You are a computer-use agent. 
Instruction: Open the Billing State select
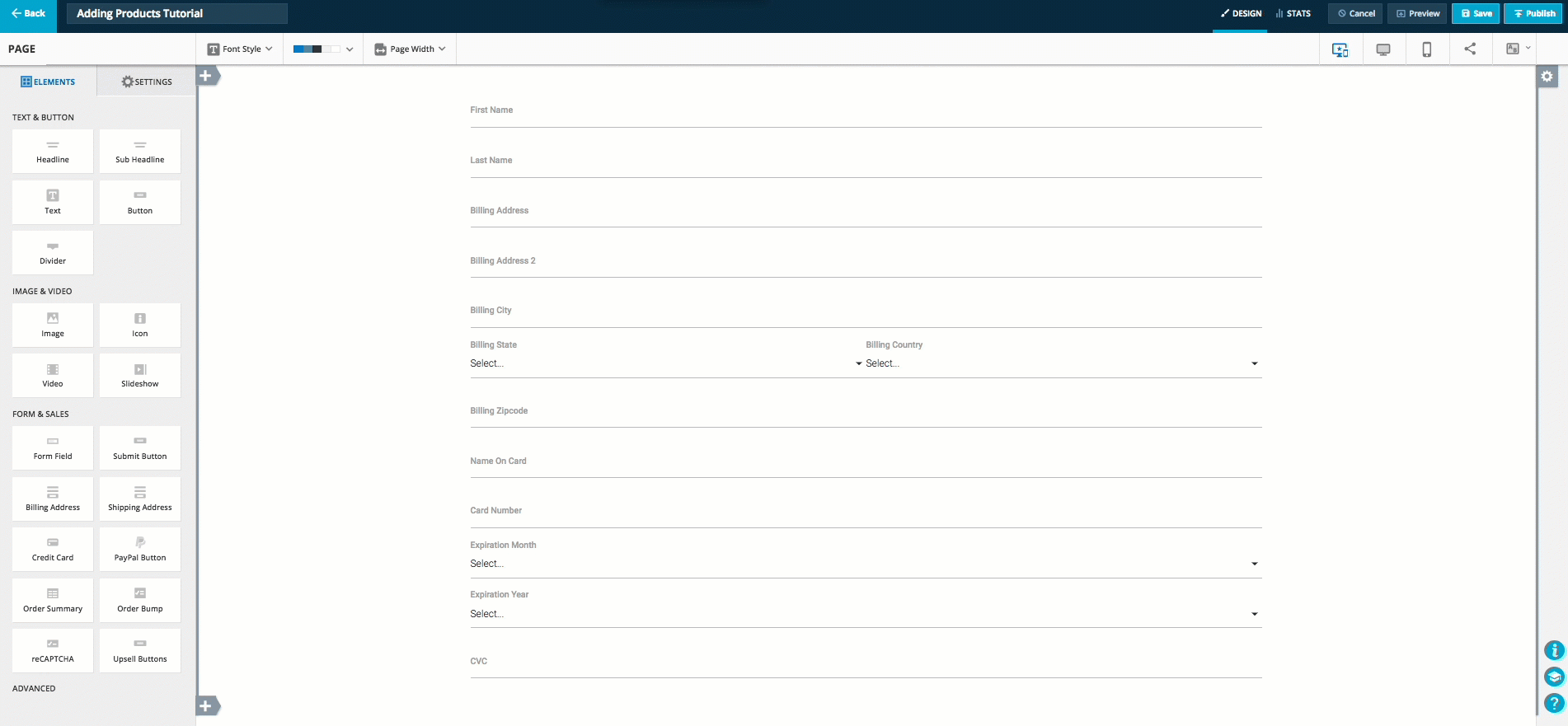click(x=666, y=363)
